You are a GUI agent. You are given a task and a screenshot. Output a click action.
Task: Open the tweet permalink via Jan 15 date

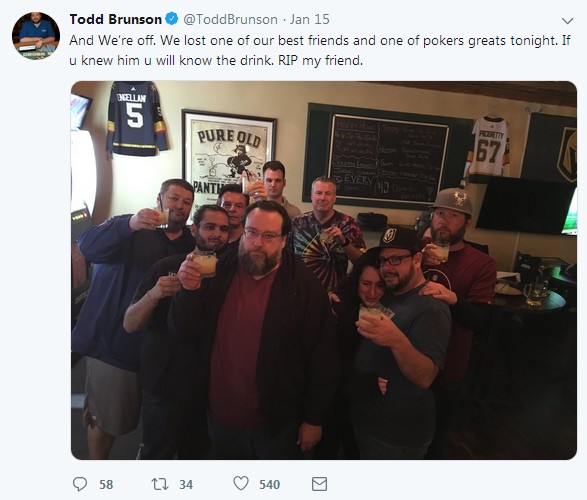(x=310, y=19)
